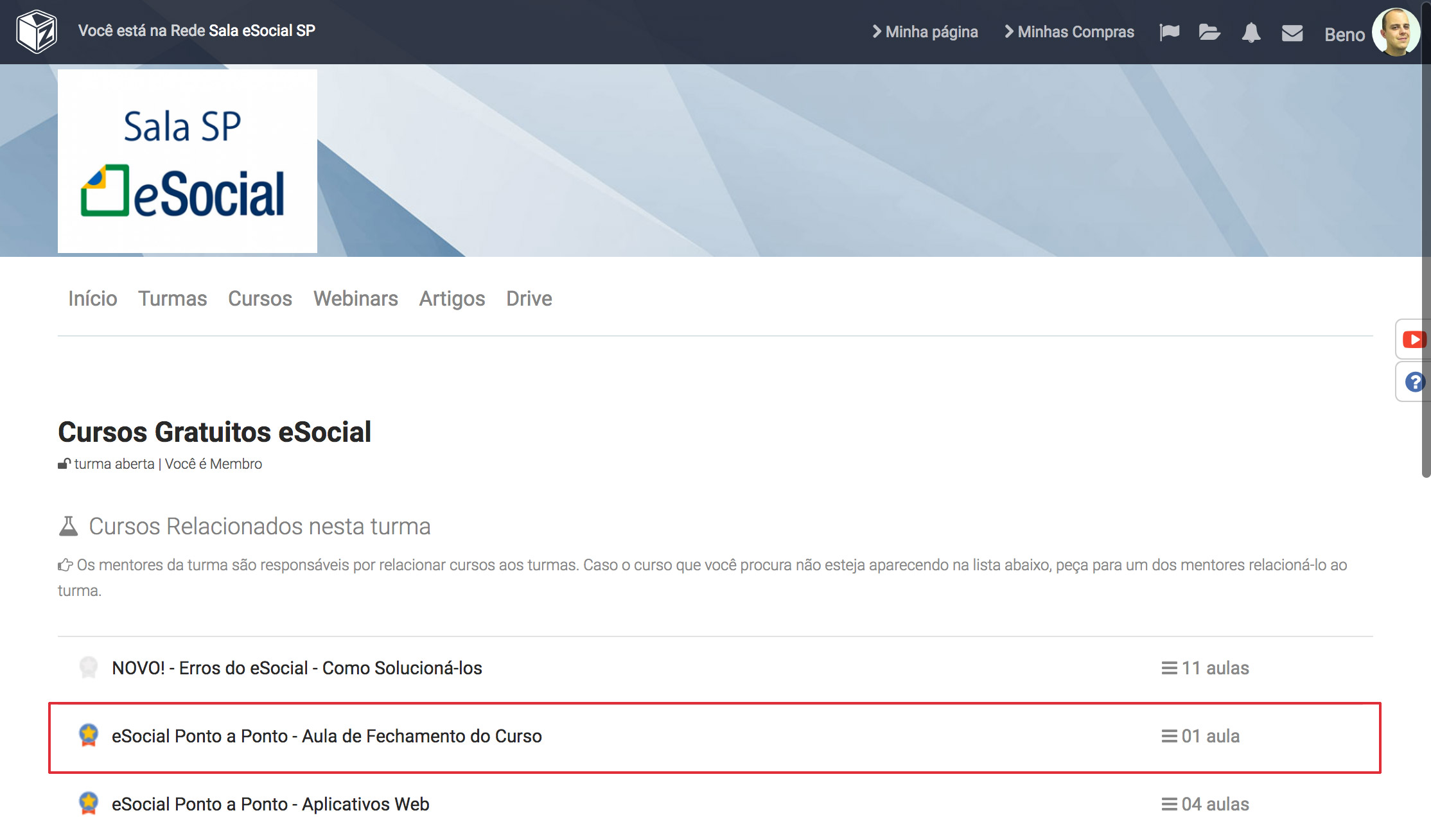Switch to the Webinars tab
The width and height of the screenshot is (1431, 840).
[355, 299]
